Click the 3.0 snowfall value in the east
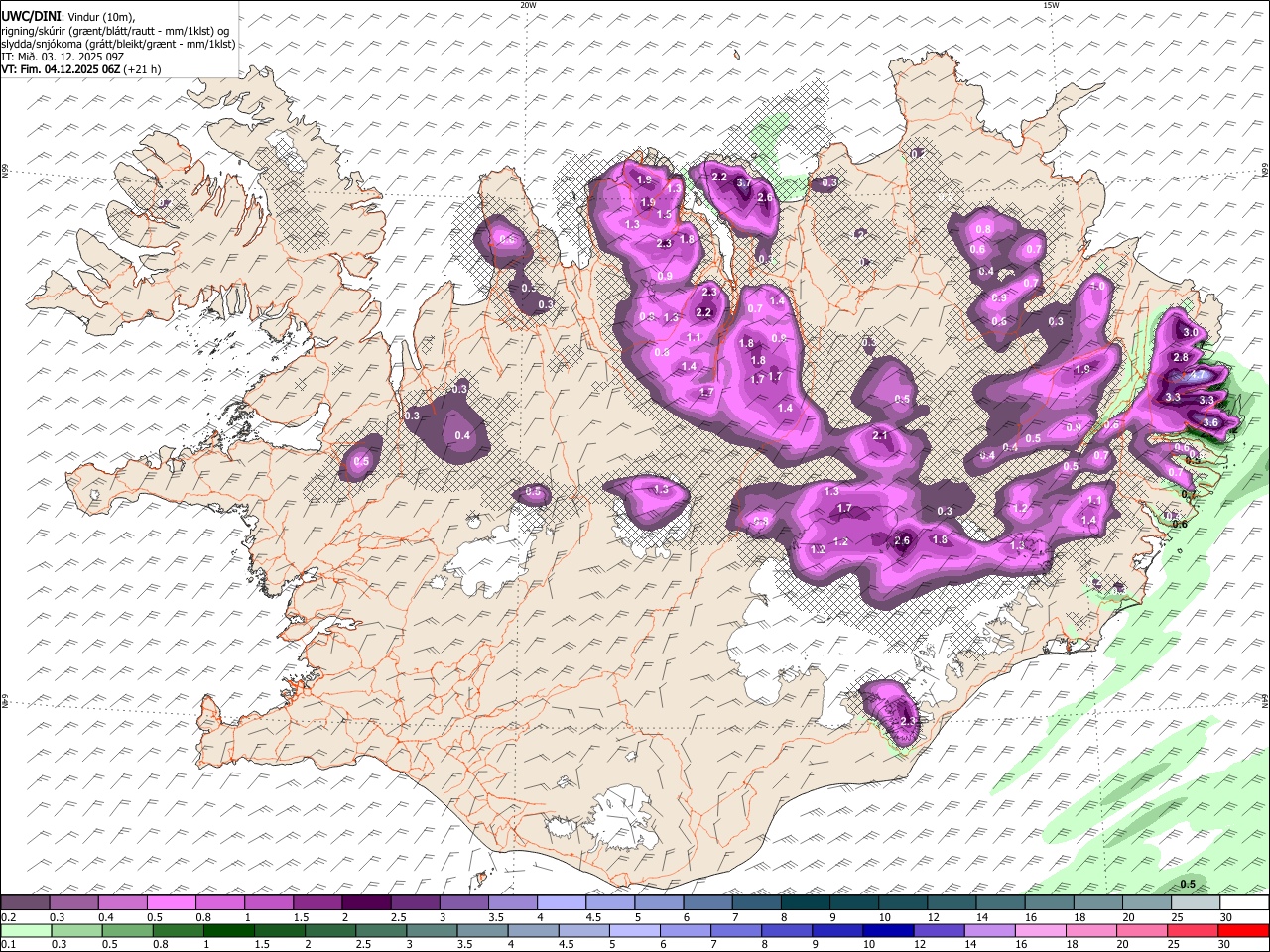The height and width of the screenshot is (952, 1270). pos(1191,332)
